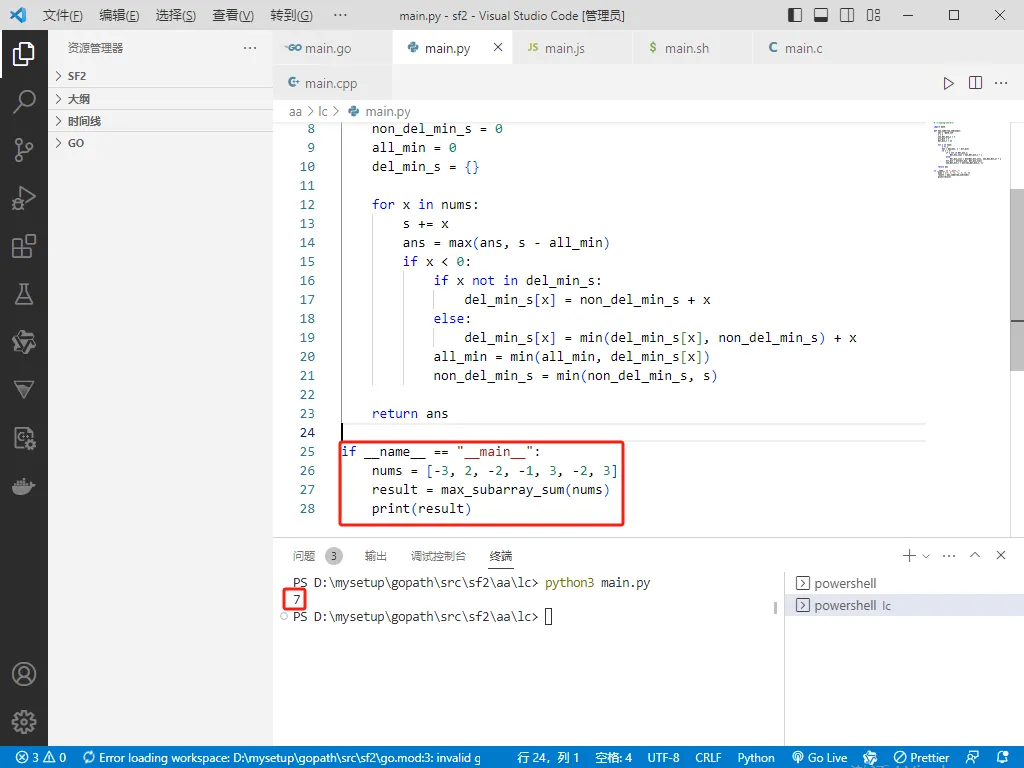
Task: Click breadcrumb folder lc
Action: click(323, 112)
